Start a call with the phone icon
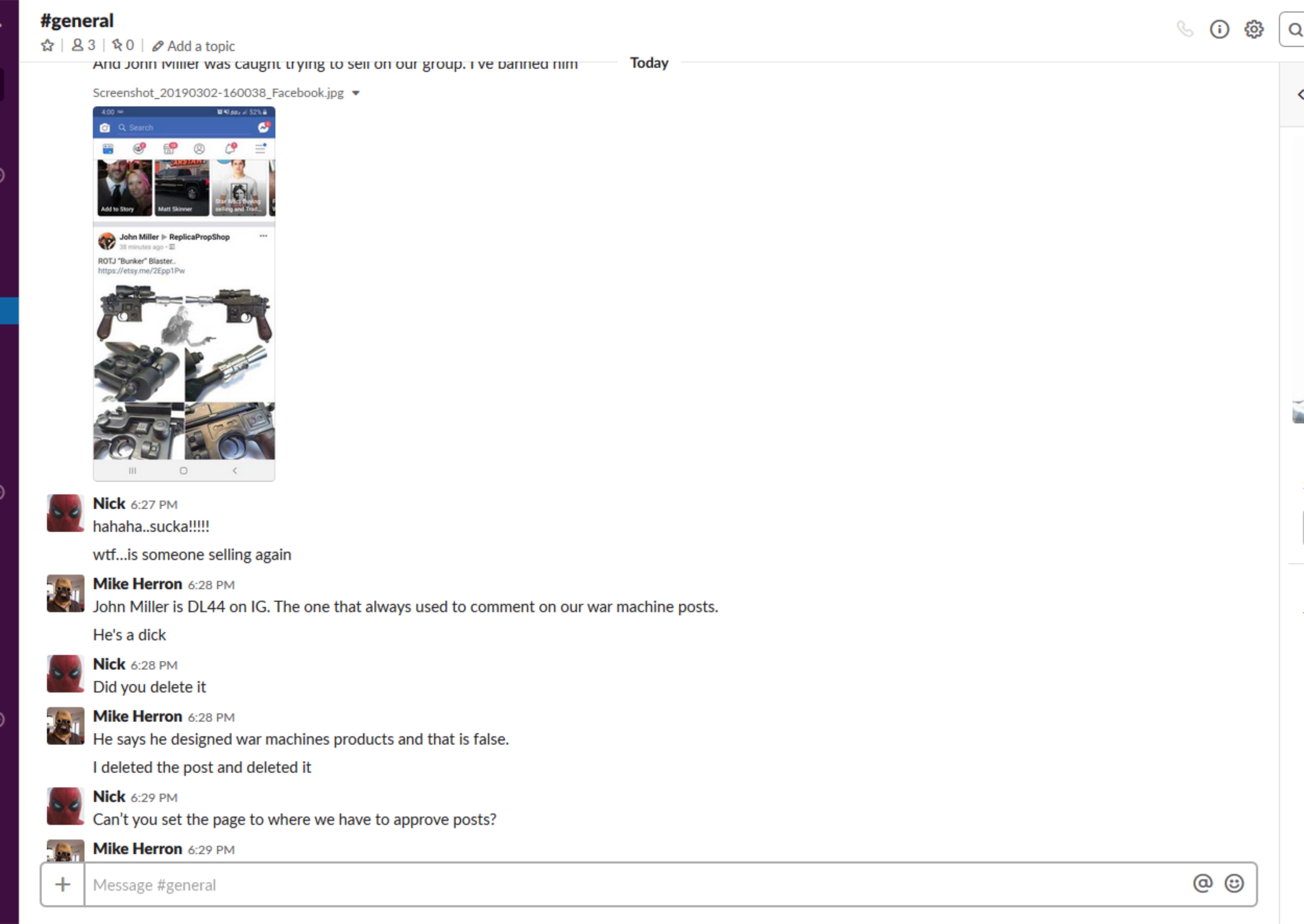1304x924 pixels. tap(1185, 29)
